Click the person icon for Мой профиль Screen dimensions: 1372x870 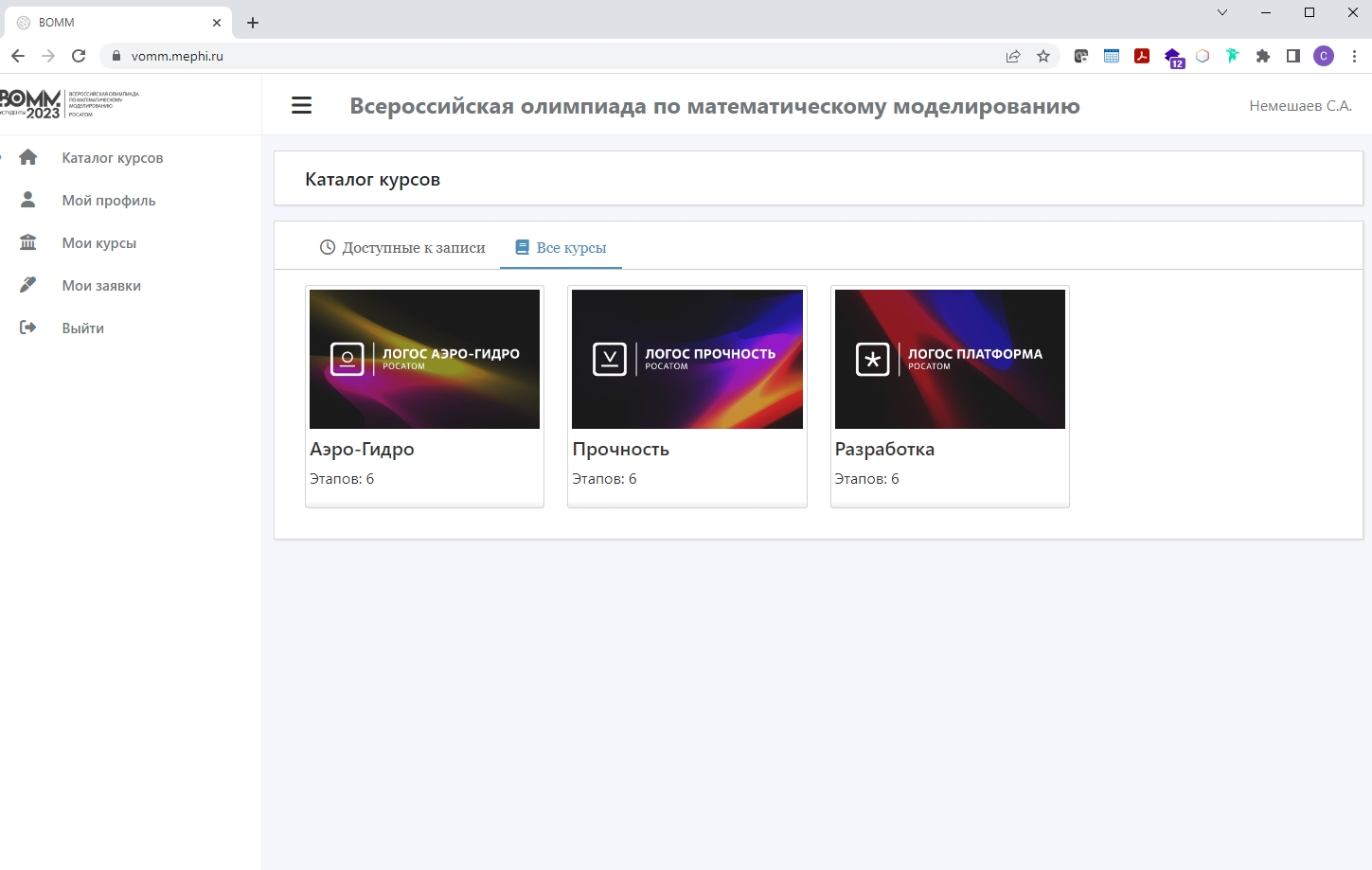point(28,200)
